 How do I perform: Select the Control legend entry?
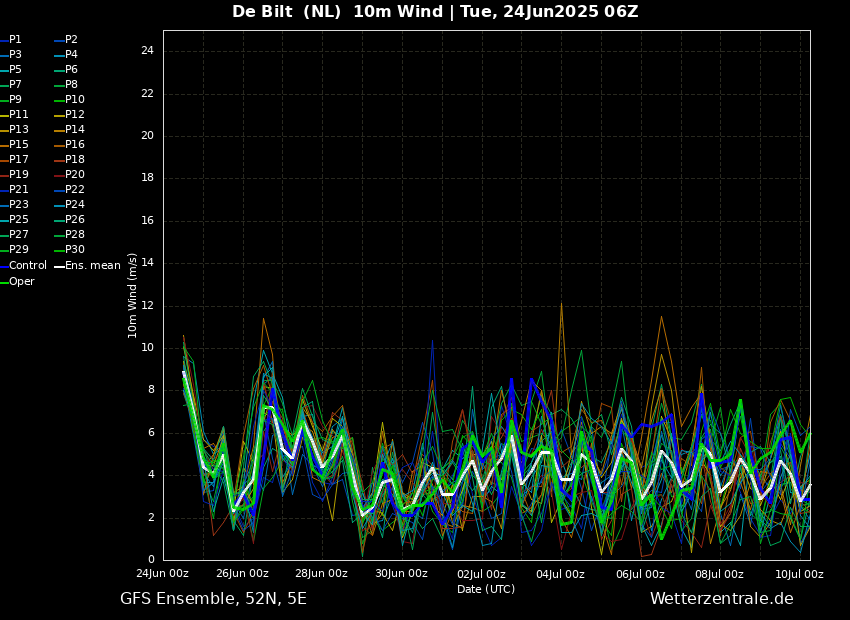point(28,266)
